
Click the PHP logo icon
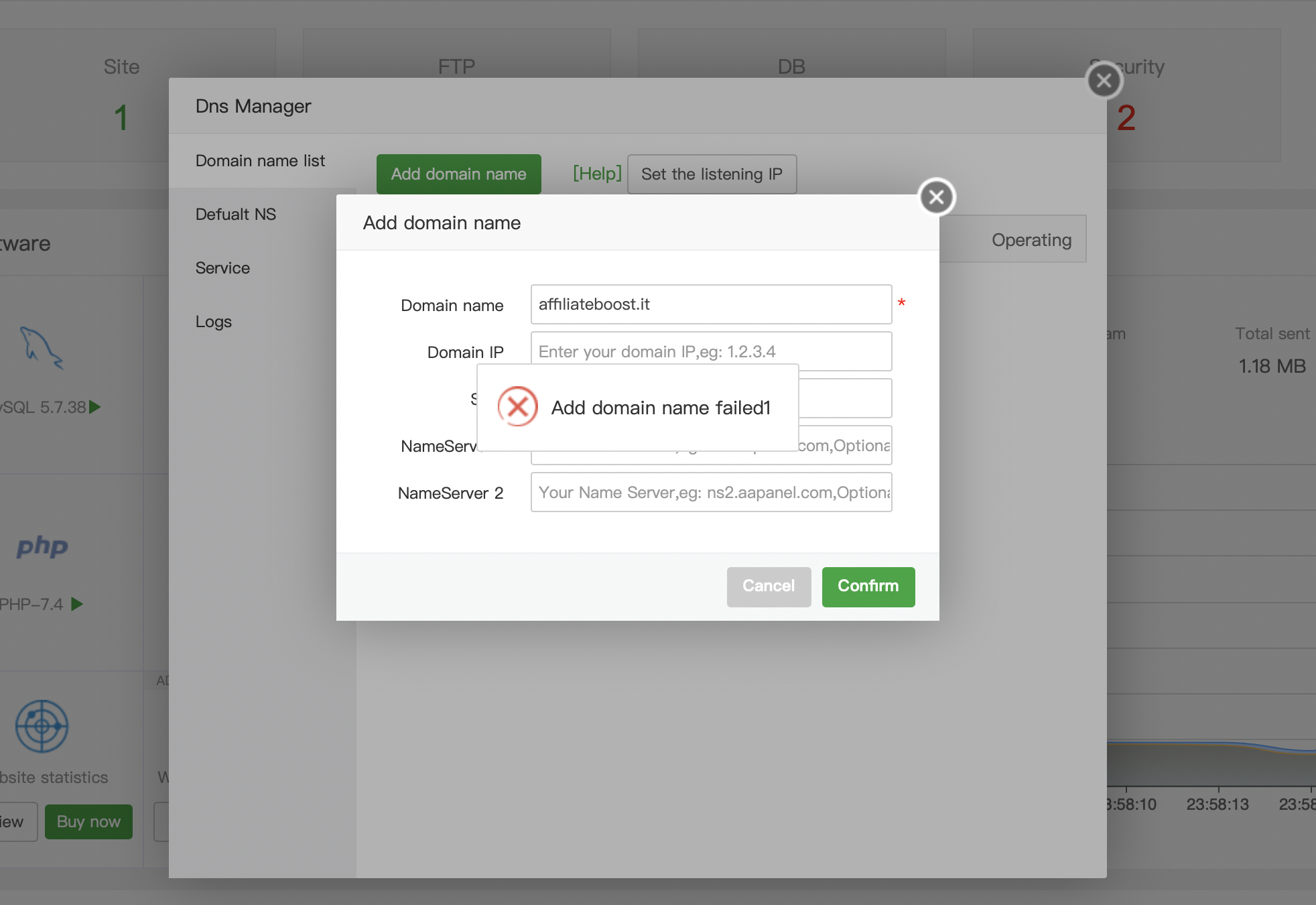(42, 546)
